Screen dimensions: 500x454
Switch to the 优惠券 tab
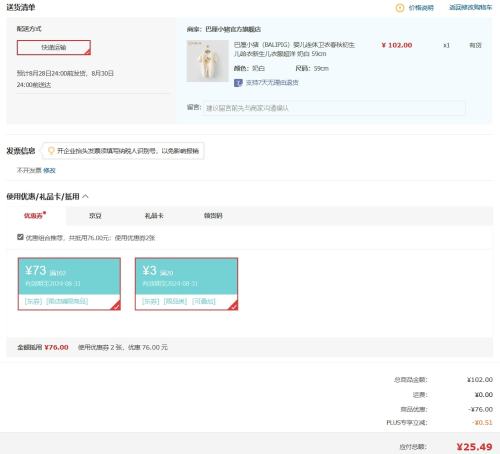pos(35,216)
